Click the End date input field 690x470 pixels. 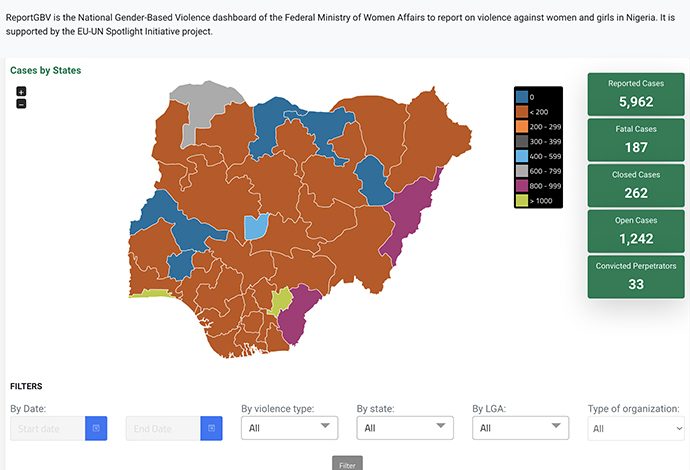[x=163, y=428]
